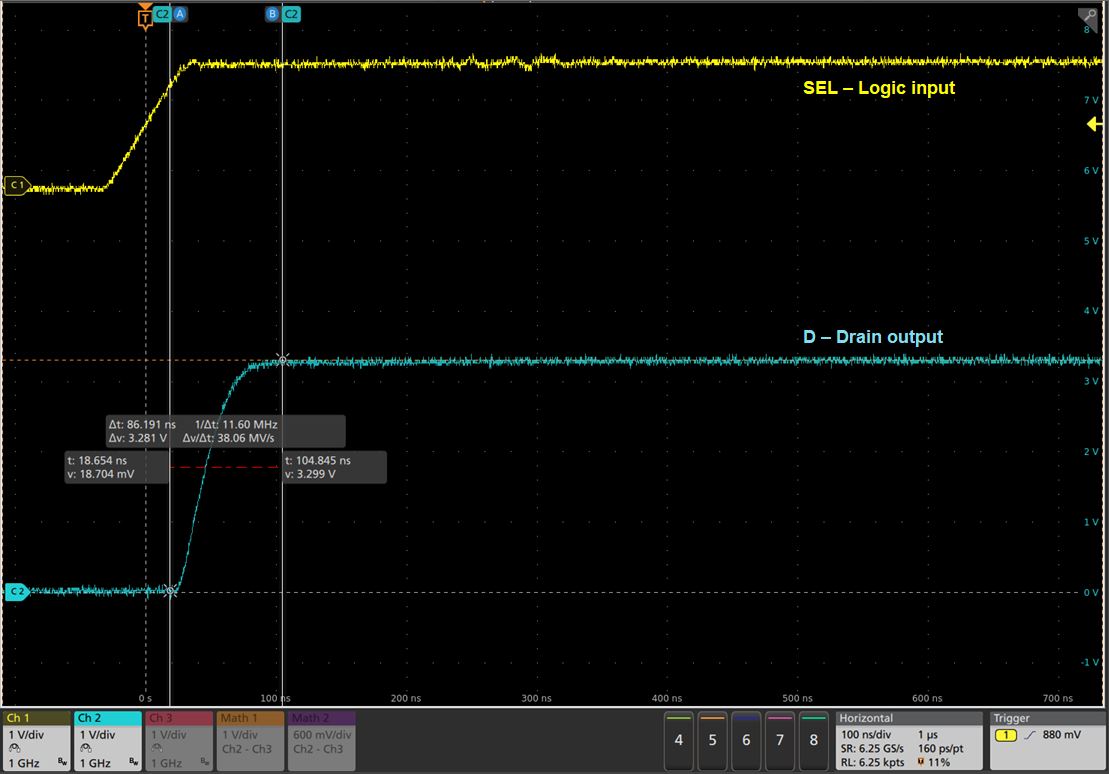Click the C1 waveform ground handle

coord(16,186)
